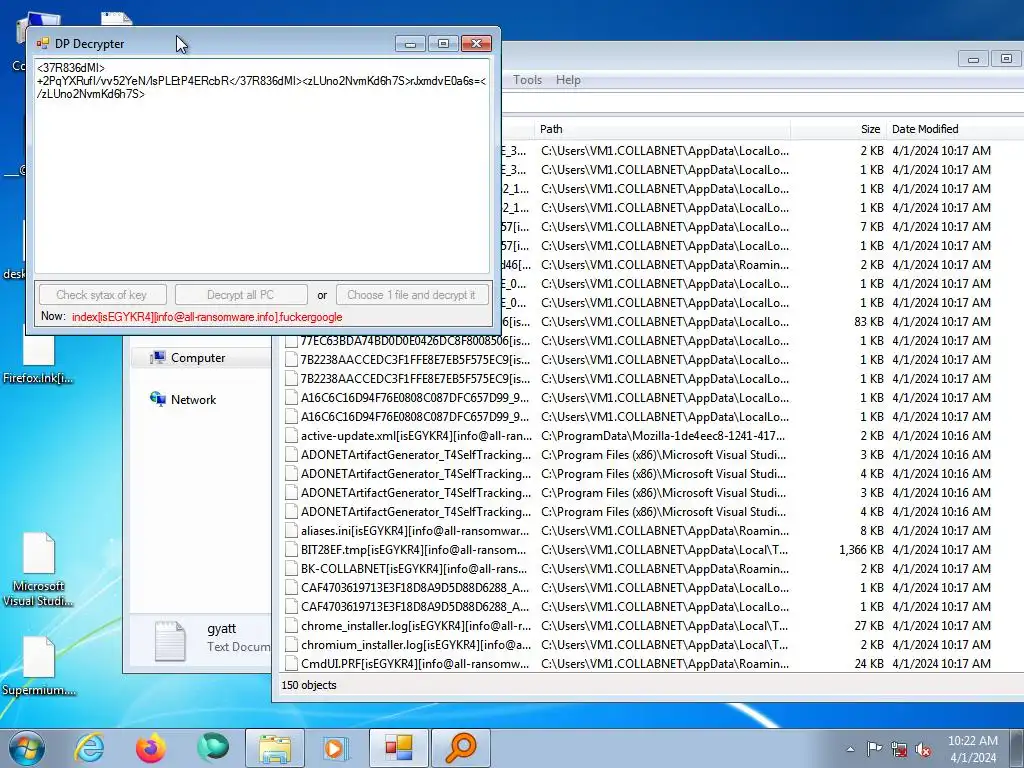
Task: Show hidden icons arrow in system tray
Action: [850, 749]
